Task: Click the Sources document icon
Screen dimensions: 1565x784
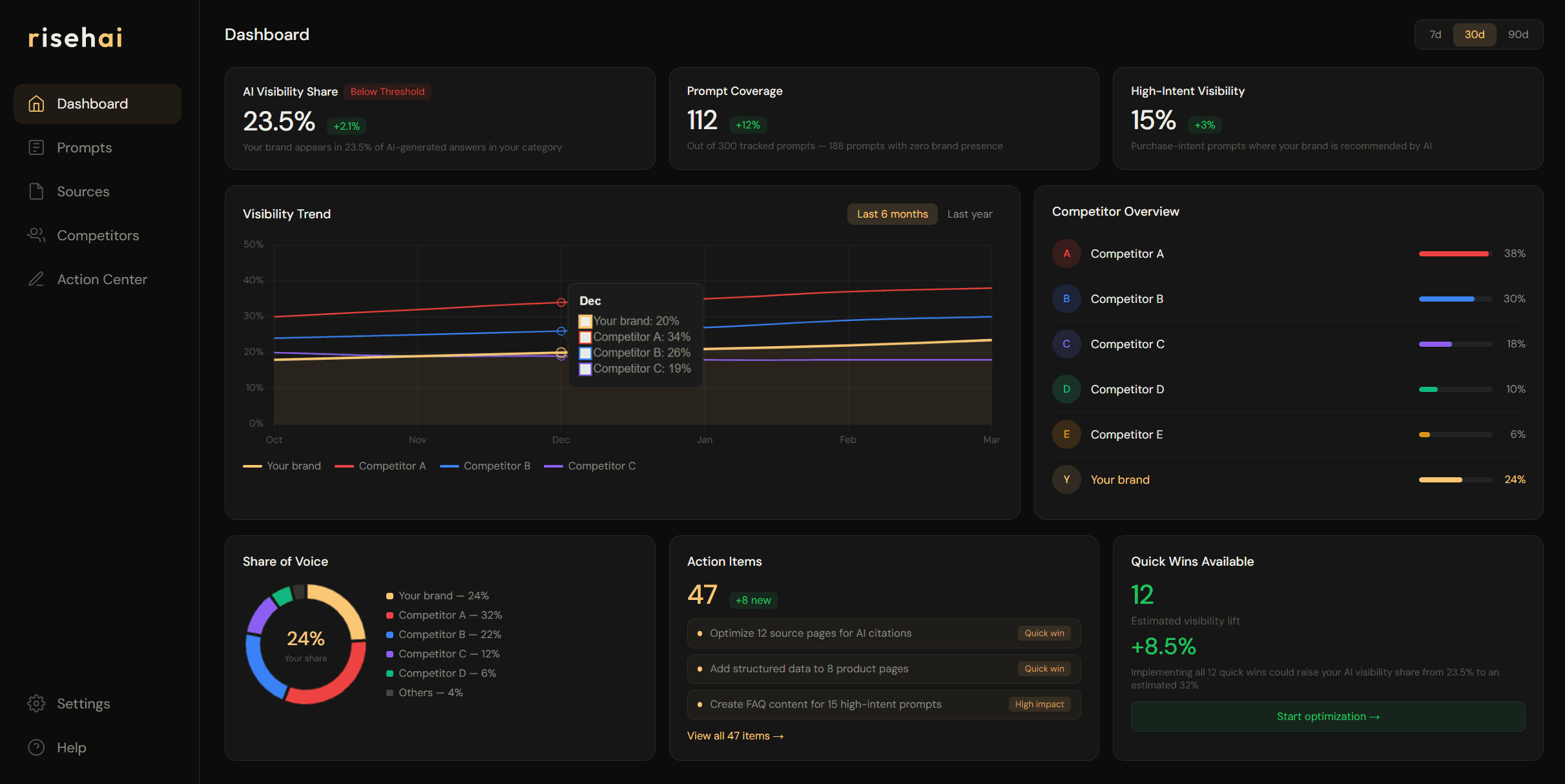Action: [36, 192]
